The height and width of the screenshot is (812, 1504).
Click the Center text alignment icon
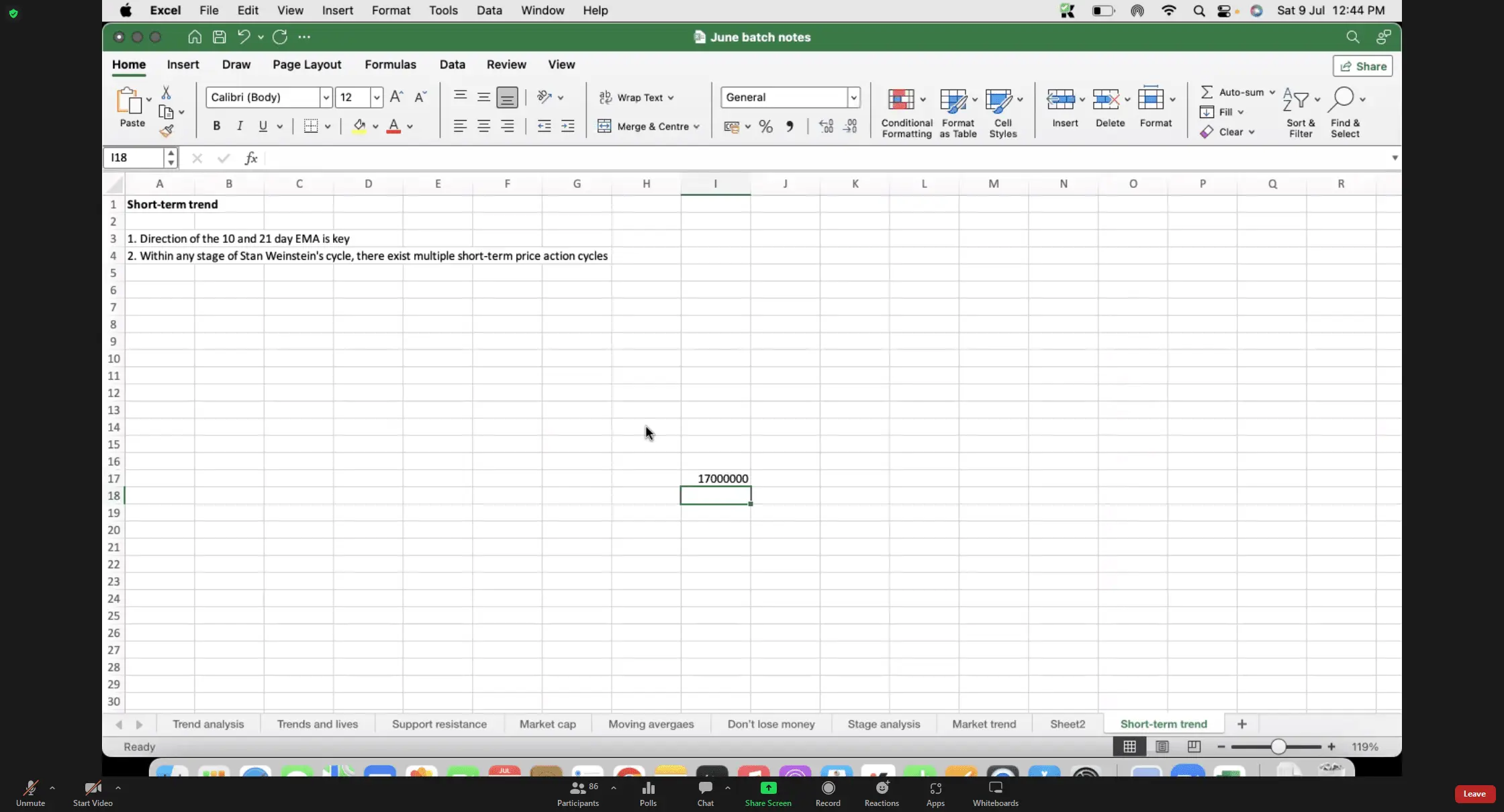pos(483,126)
